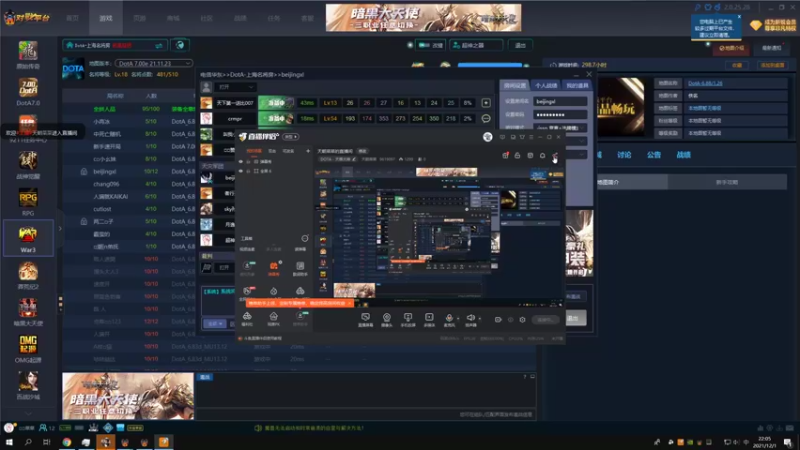800x450 pixels.
Task: Click the gift box icon in the streaming app's header
Action: coord(505,155)
